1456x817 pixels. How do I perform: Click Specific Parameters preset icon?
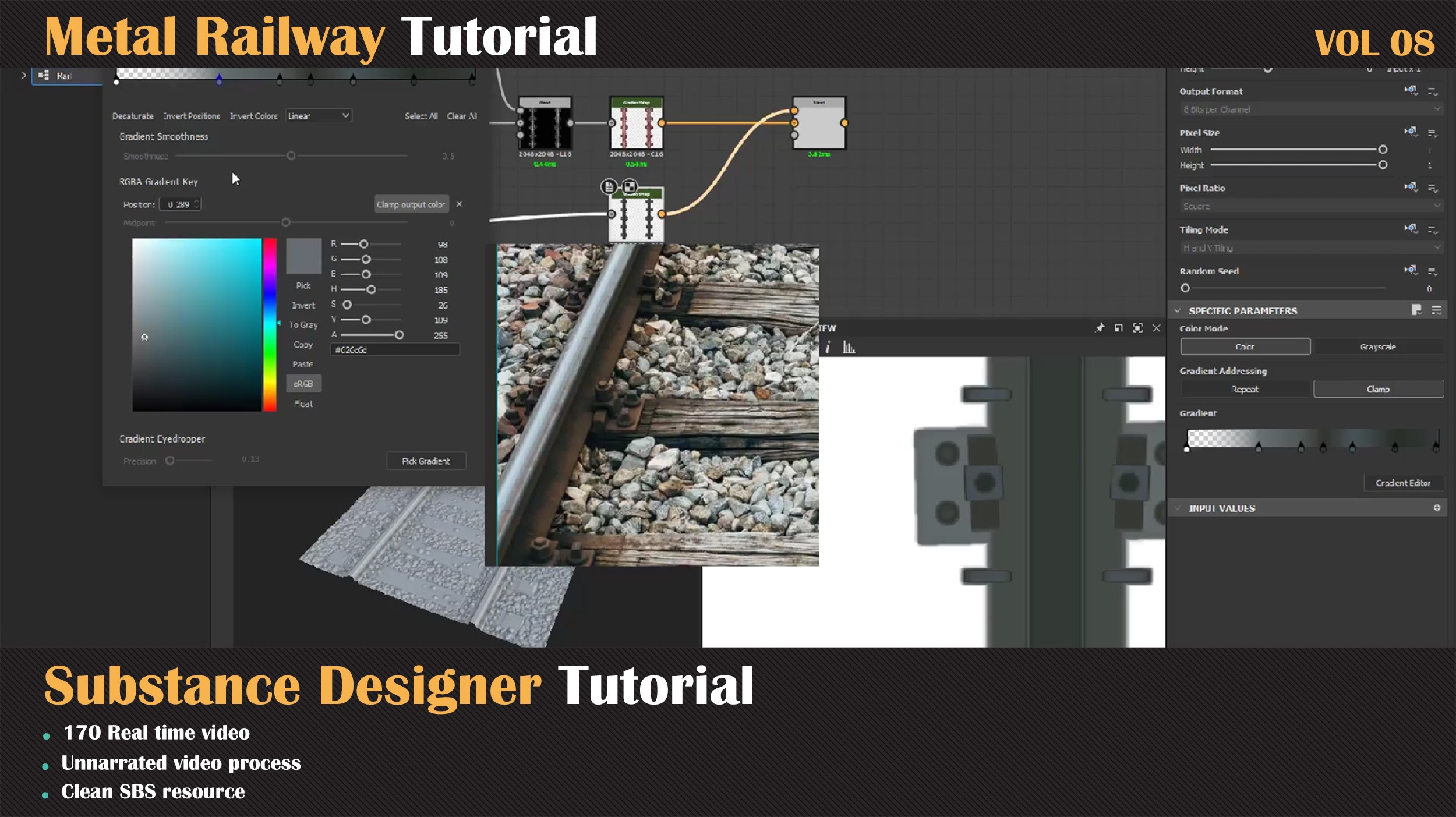click(x=1416, y=310)
